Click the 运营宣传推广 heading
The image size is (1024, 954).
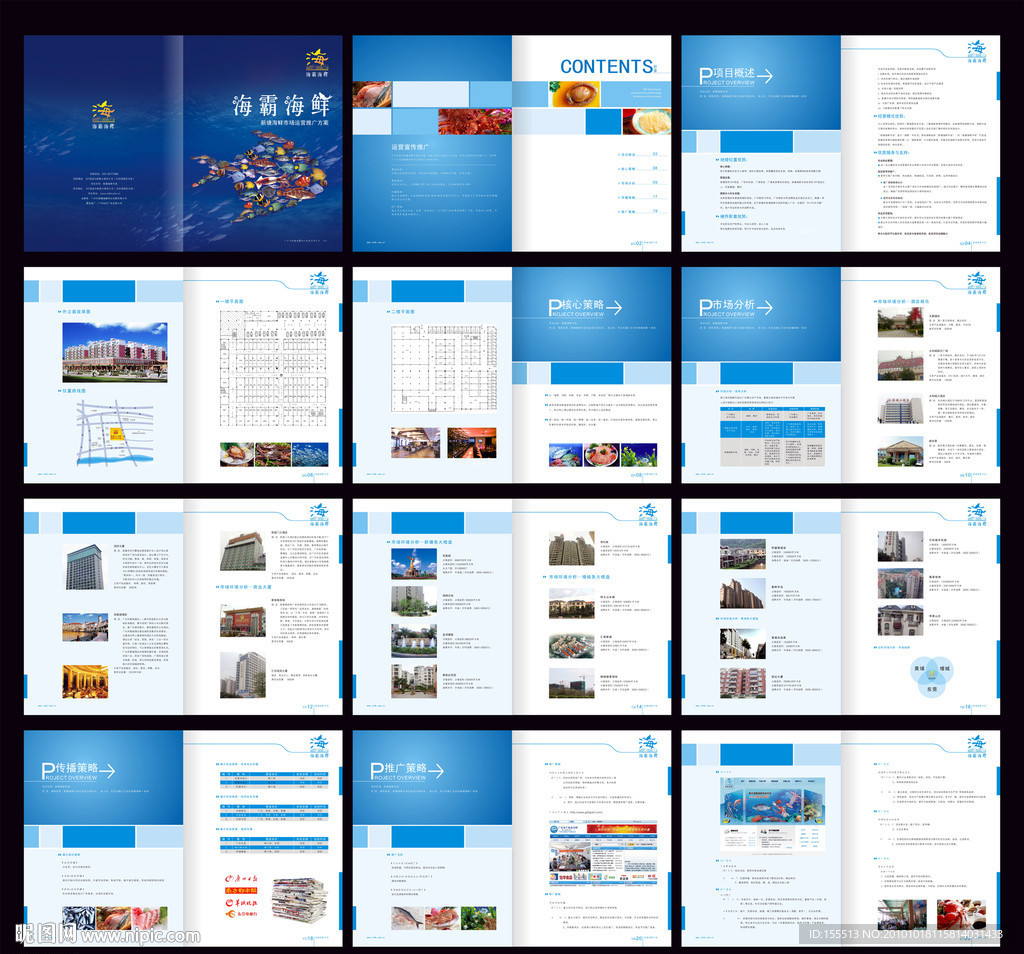410,147
